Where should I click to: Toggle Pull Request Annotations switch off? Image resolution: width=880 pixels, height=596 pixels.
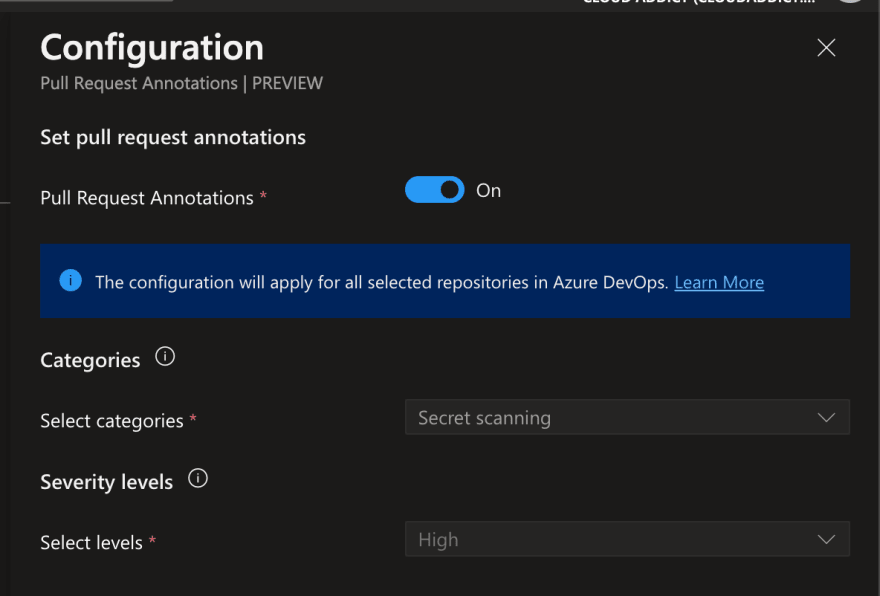click(x=435, y=190)
